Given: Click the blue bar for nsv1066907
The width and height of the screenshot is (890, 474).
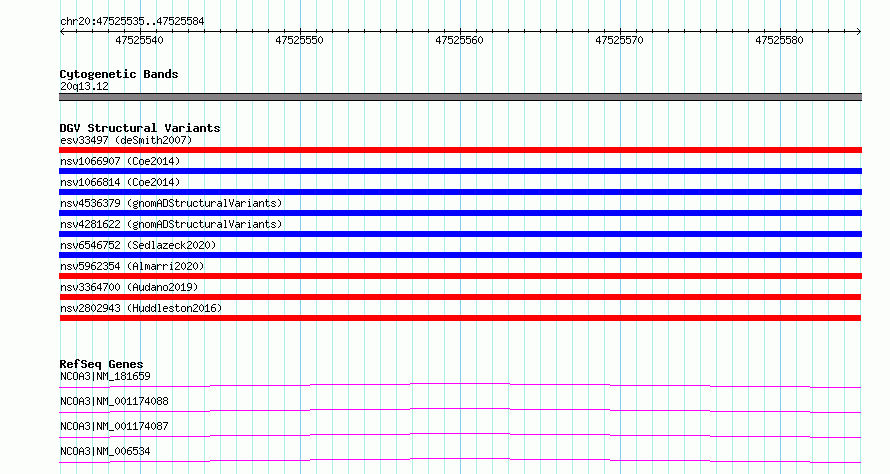Looking at the screenshot, I should [460, 171].
